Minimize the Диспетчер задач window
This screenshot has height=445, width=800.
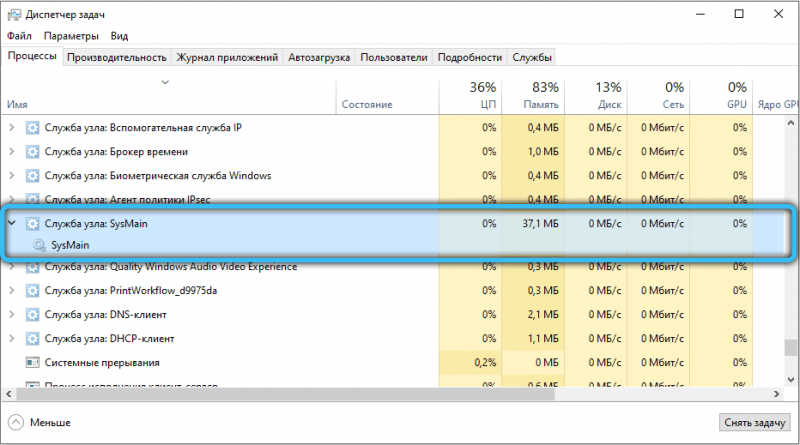pos(700,14)
